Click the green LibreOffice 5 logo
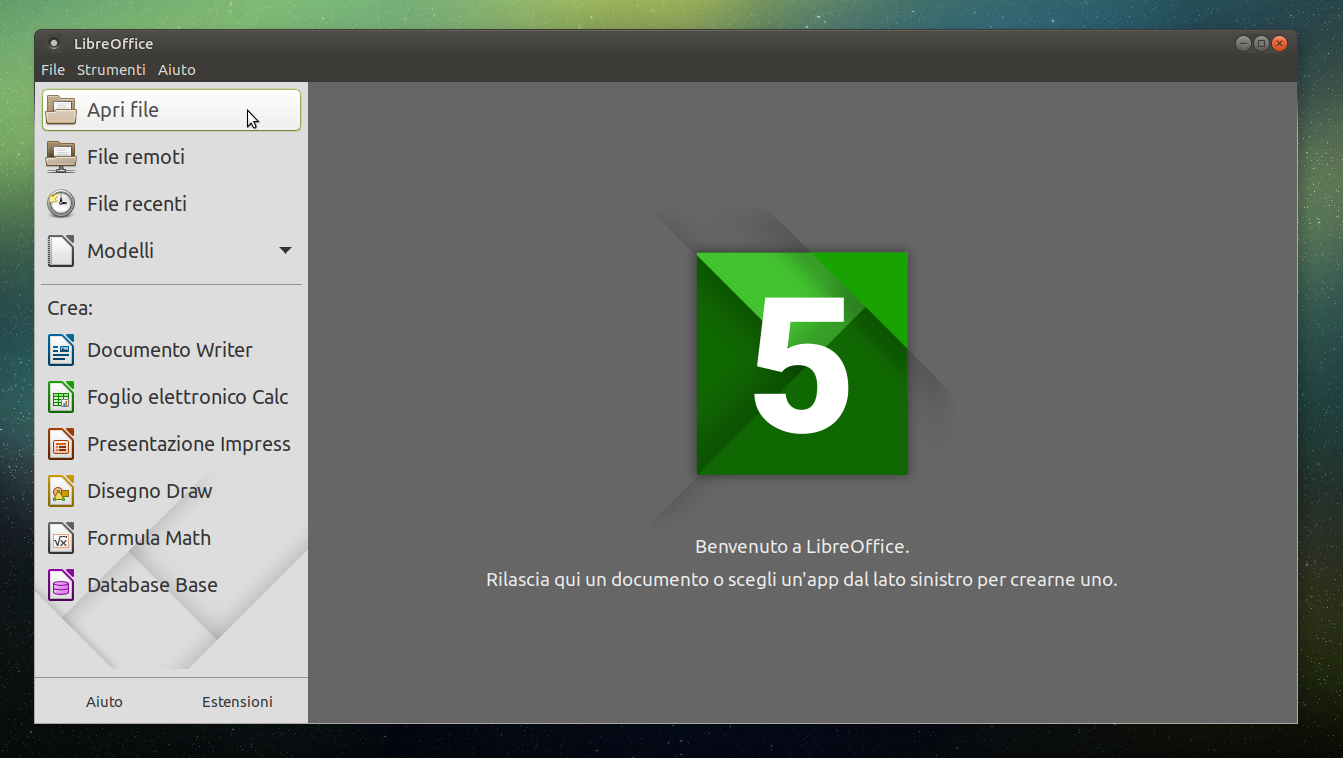Screen dimensions: 1343x758 tap(801, 363)
